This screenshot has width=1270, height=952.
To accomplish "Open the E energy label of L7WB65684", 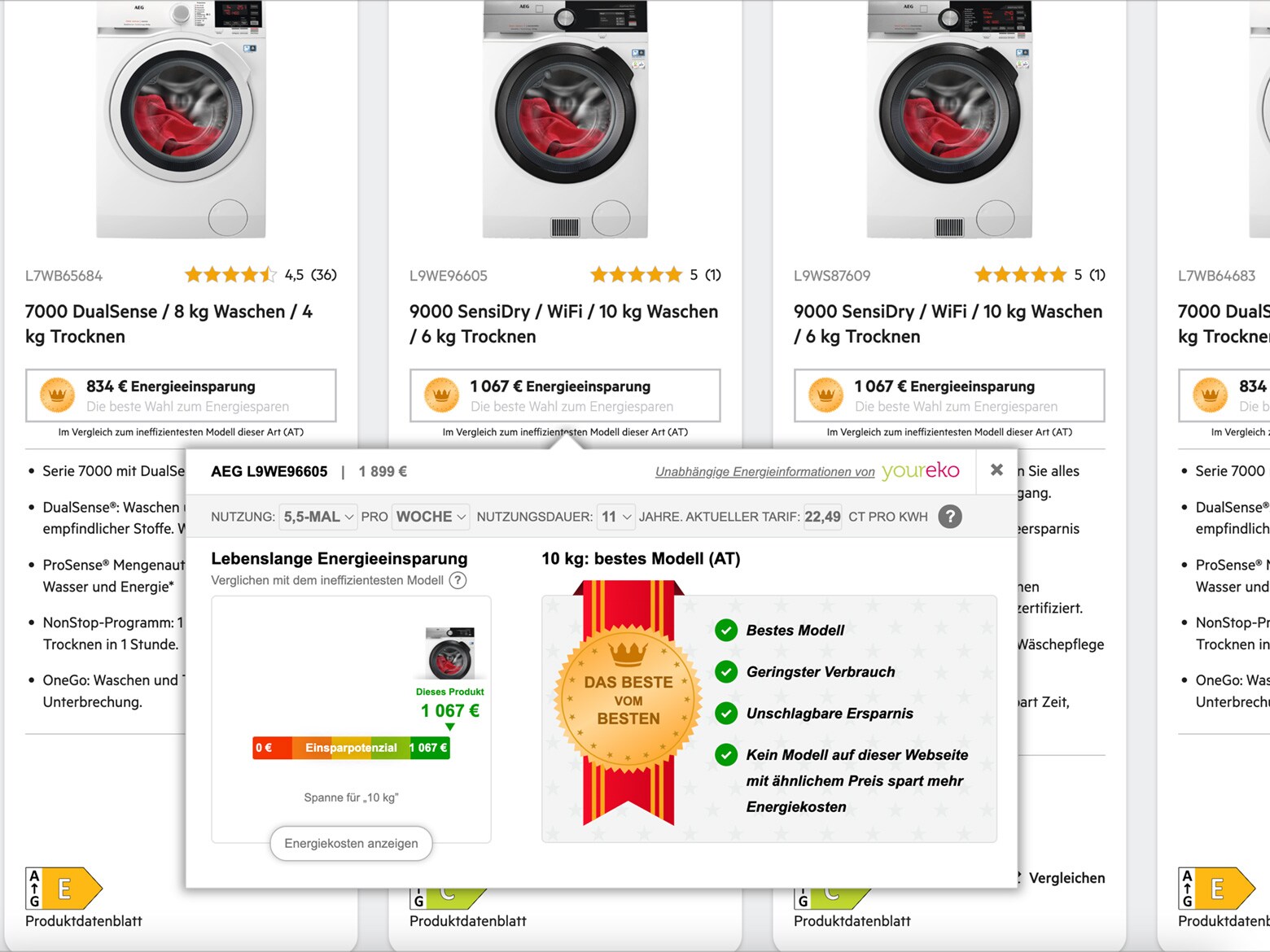I will pos(64,889).
